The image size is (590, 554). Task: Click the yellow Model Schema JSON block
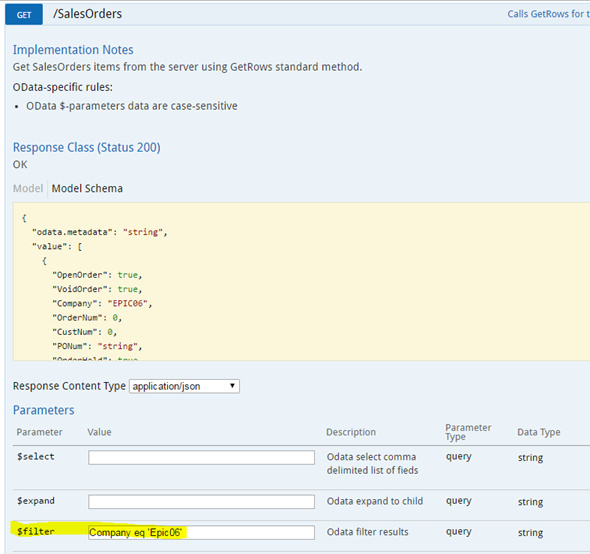tap(301, 282)
